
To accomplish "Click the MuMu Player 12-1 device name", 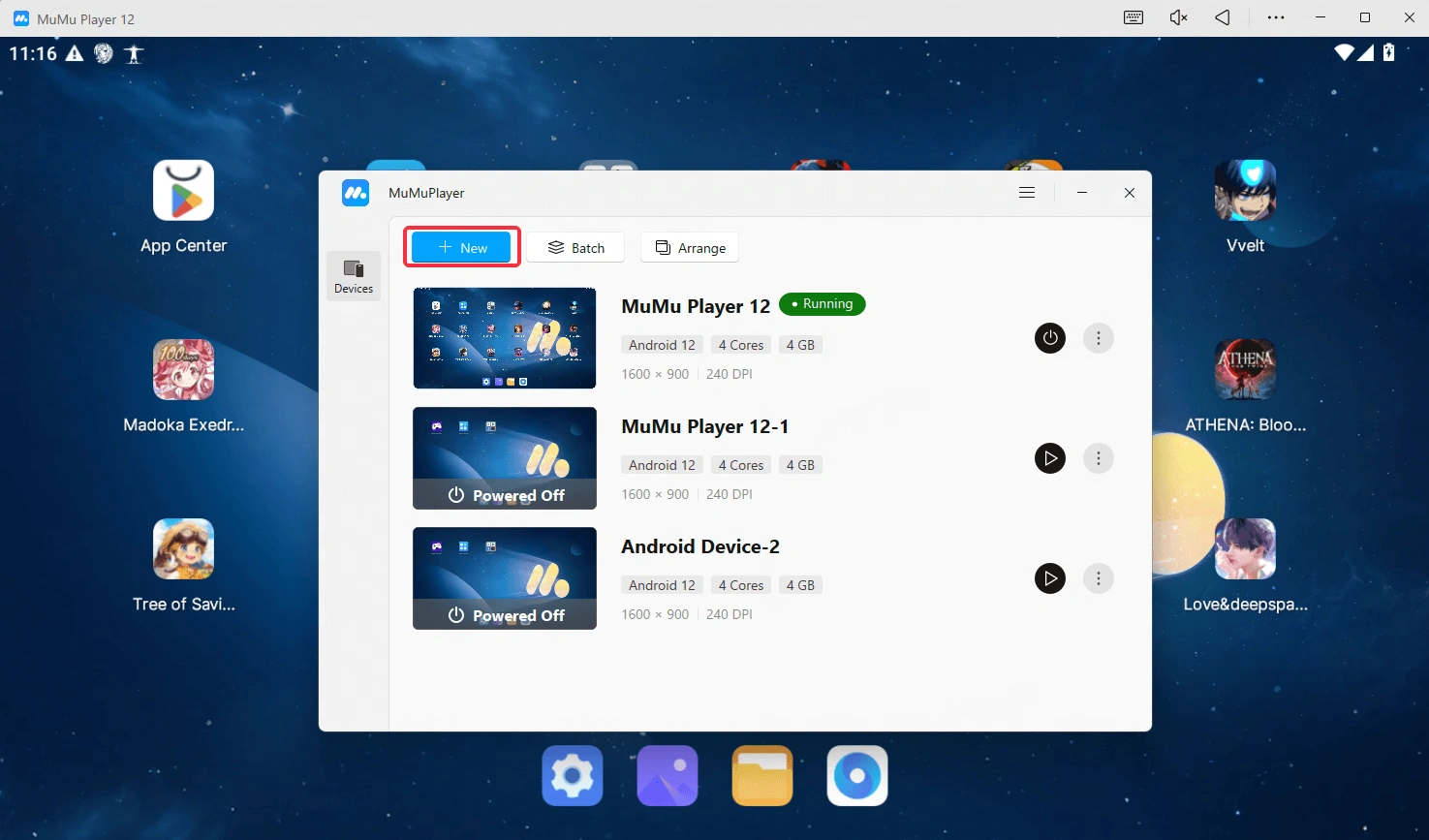I will [x=705, y=426].
